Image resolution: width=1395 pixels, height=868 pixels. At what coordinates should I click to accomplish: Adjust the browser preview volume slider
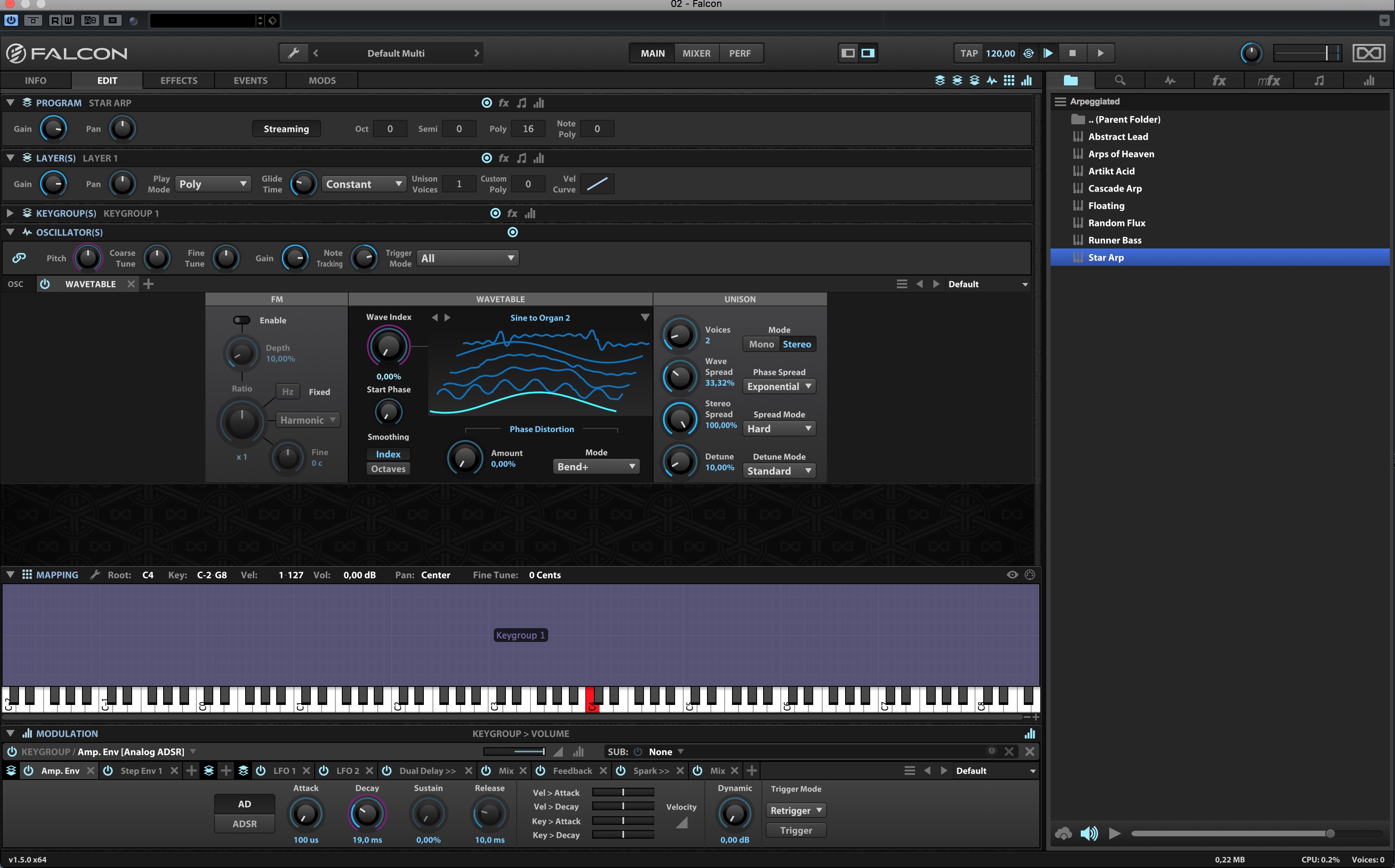tap(1256, 833)
